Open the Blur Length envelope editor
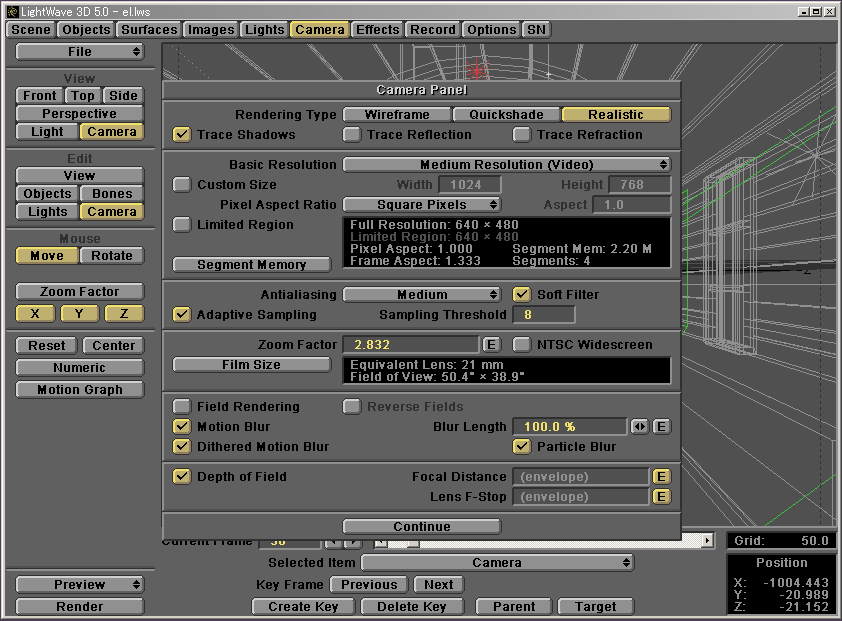The height and width of the screenshot is (621, 842). 661,426
